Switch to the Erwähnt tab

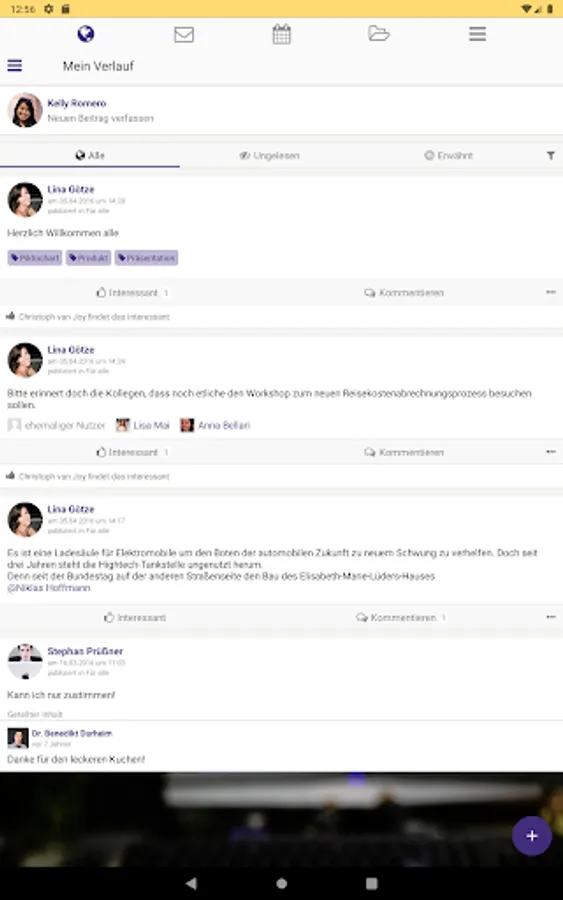(x=448, y=156)
